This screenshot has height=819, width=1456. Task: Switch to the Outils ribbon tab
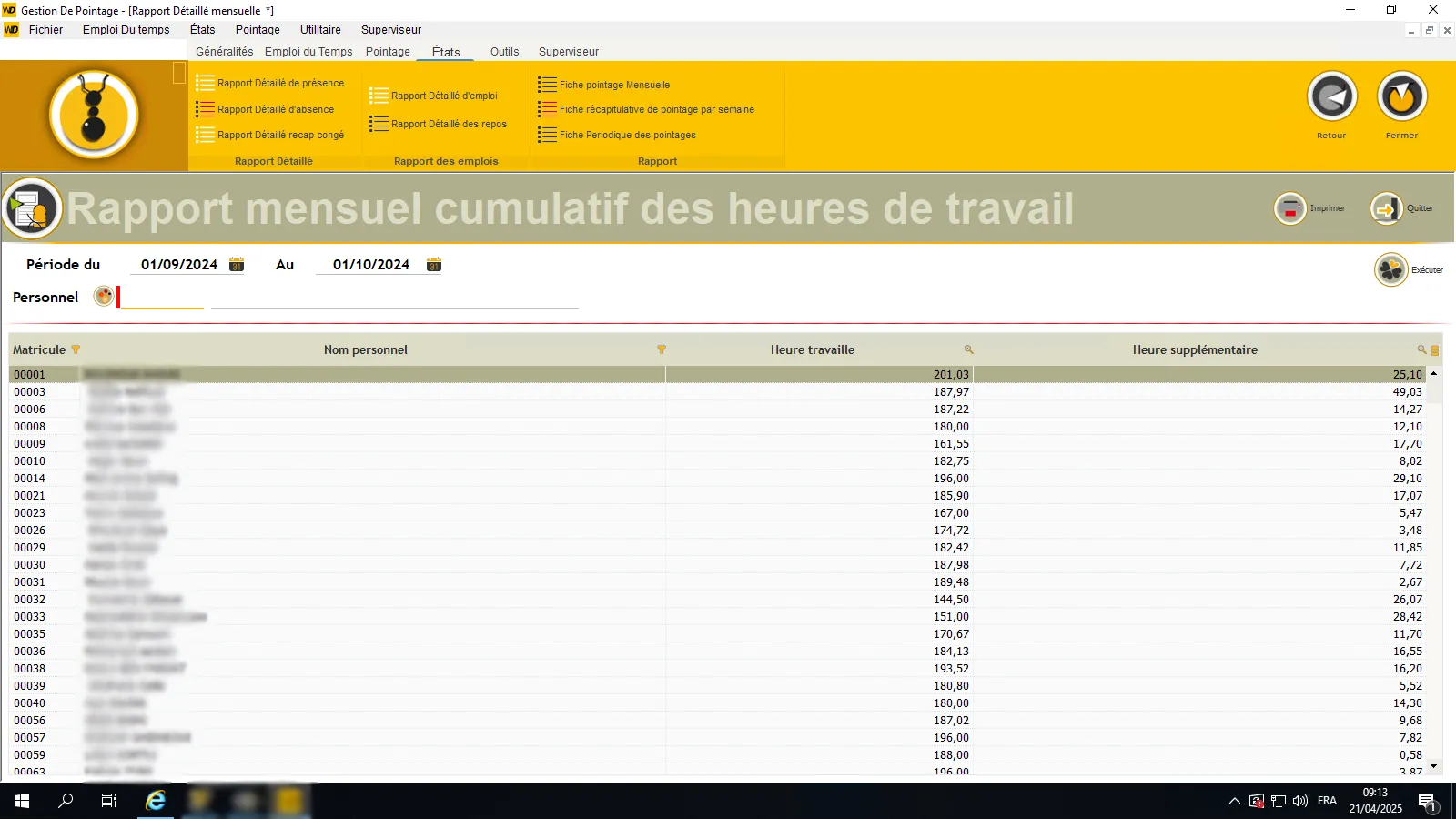504,52
